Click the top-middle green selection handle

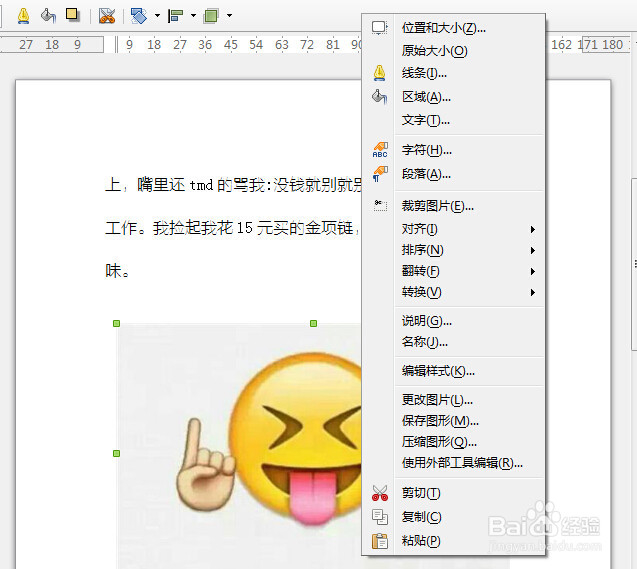tap(313, 324)
